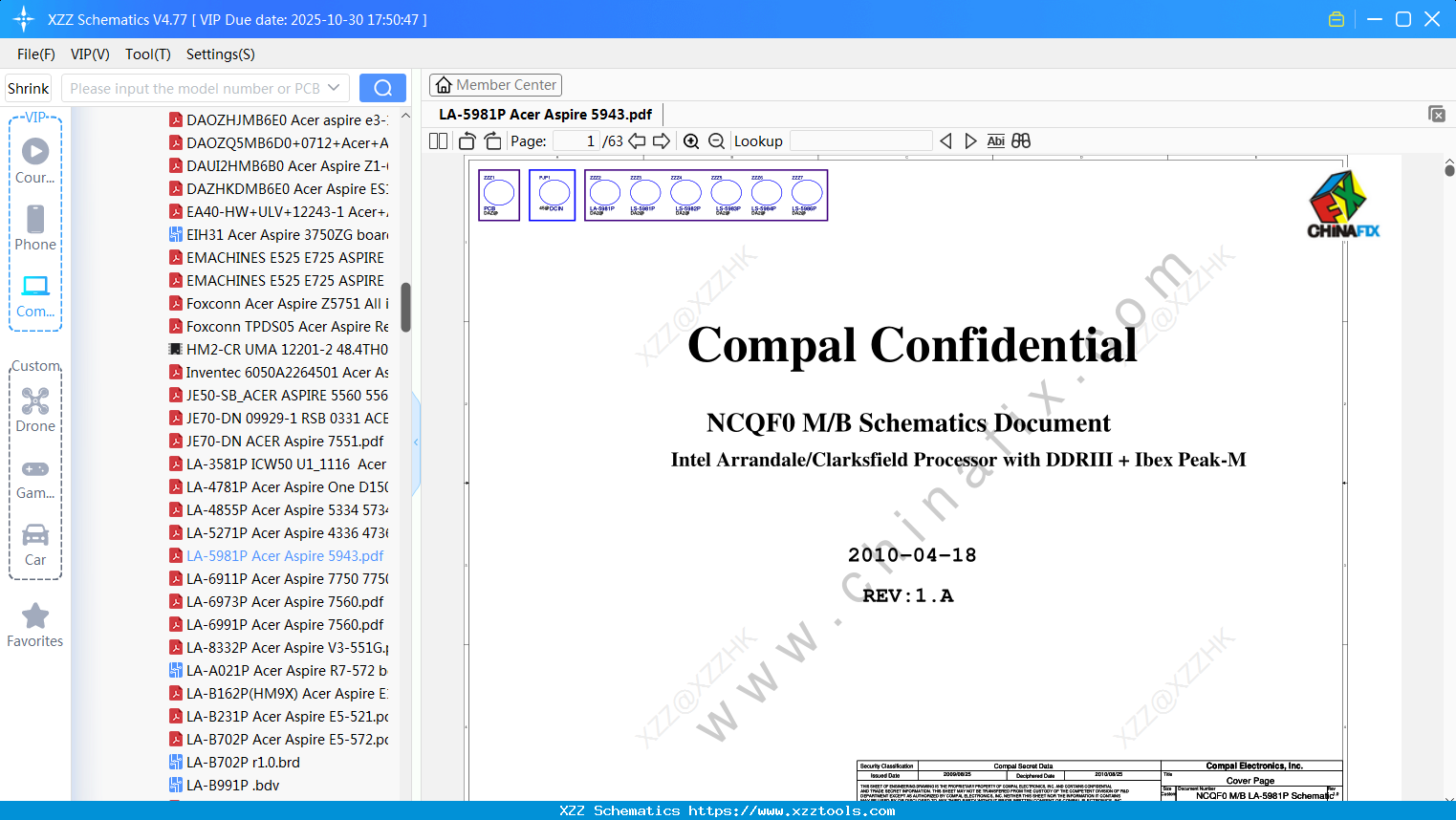Rotate the page clockwise
Image resolution: width=1456 pixels, height=820 pixels.
tap(492, 141)
